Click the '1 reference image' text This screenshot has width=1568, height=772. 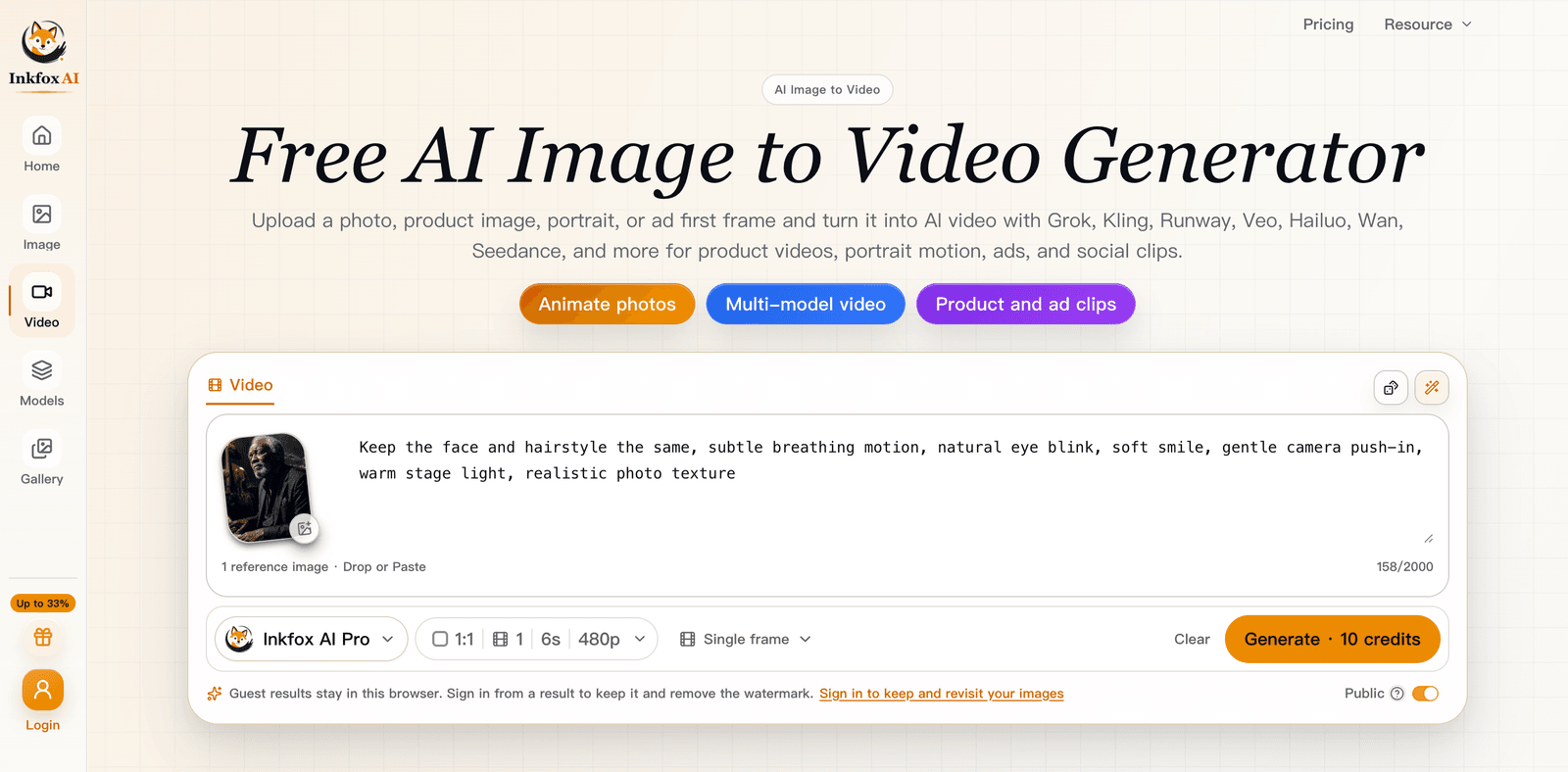[x=275, y=566]
